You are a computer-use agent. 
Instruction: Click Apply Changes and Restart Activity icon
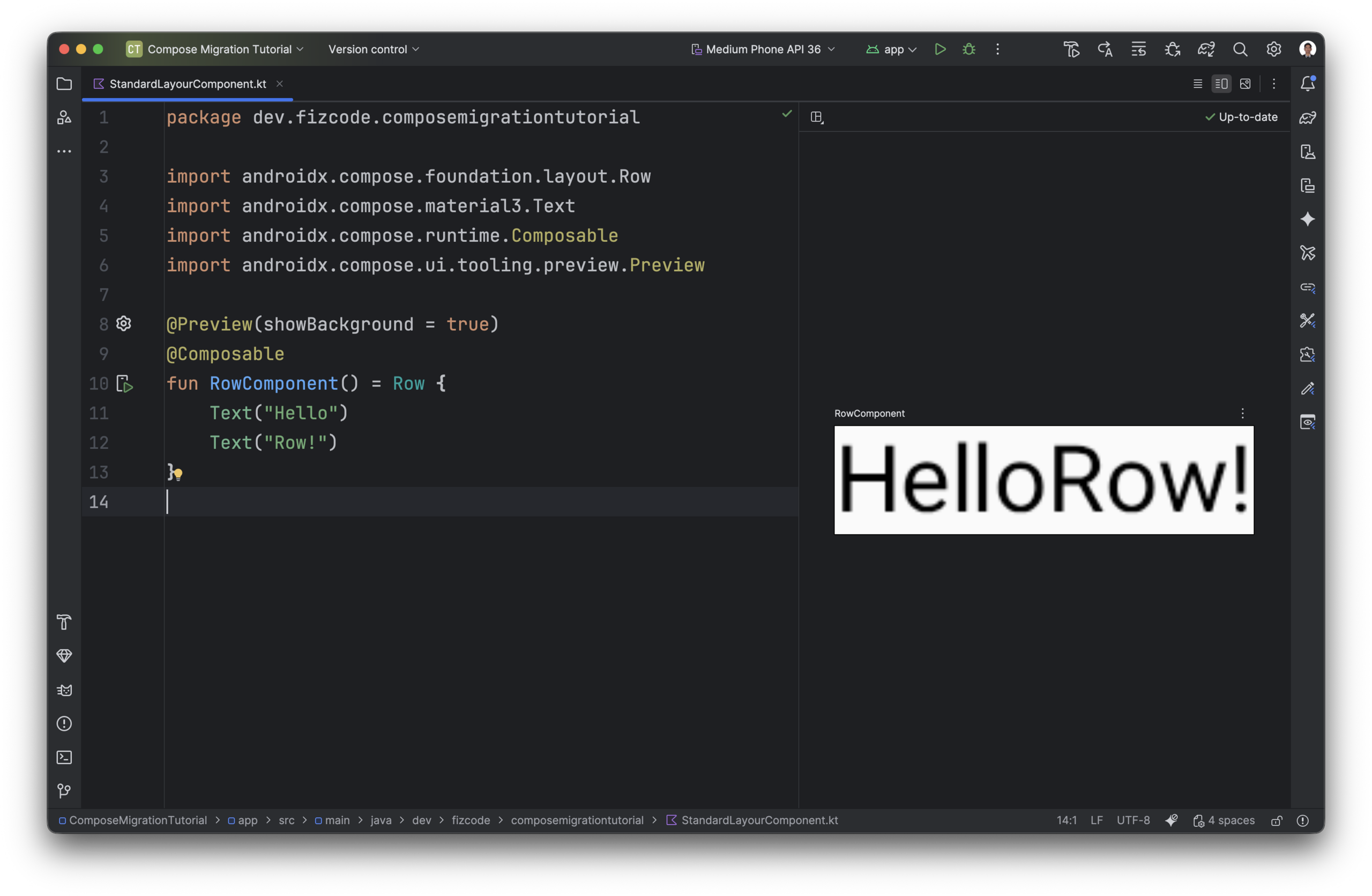click(1105, 49)
